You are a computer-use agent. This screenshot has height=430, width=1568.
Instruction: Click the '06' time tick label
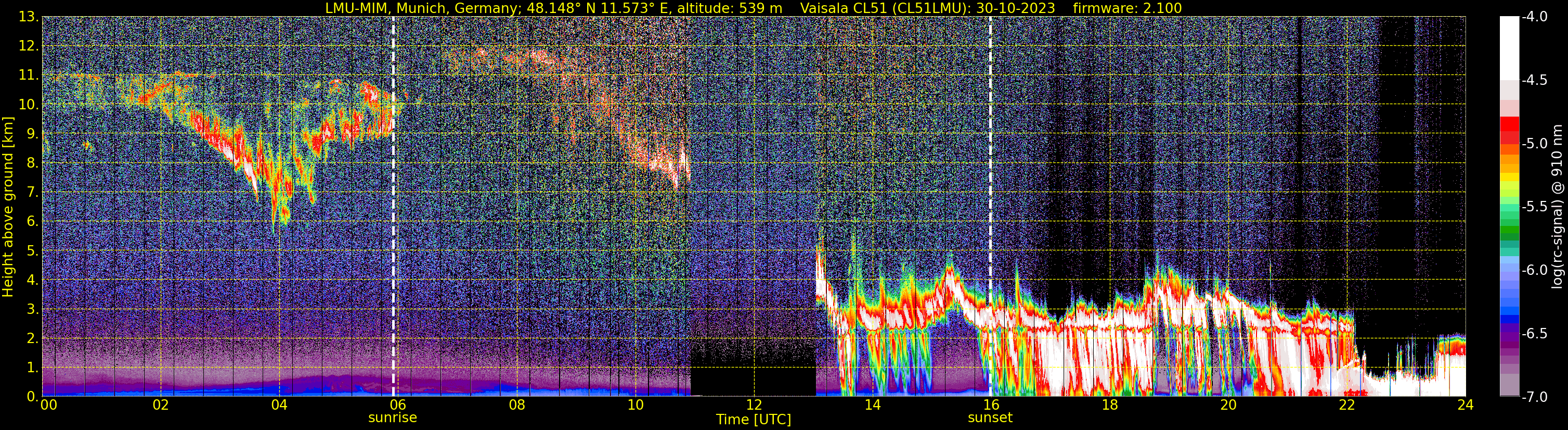(398, 405)
